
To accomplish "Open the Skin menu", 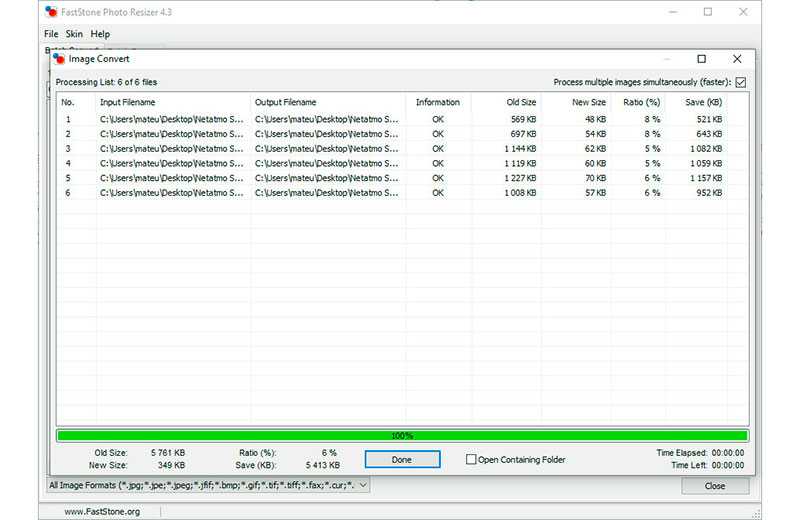I will tap(74, 34).
